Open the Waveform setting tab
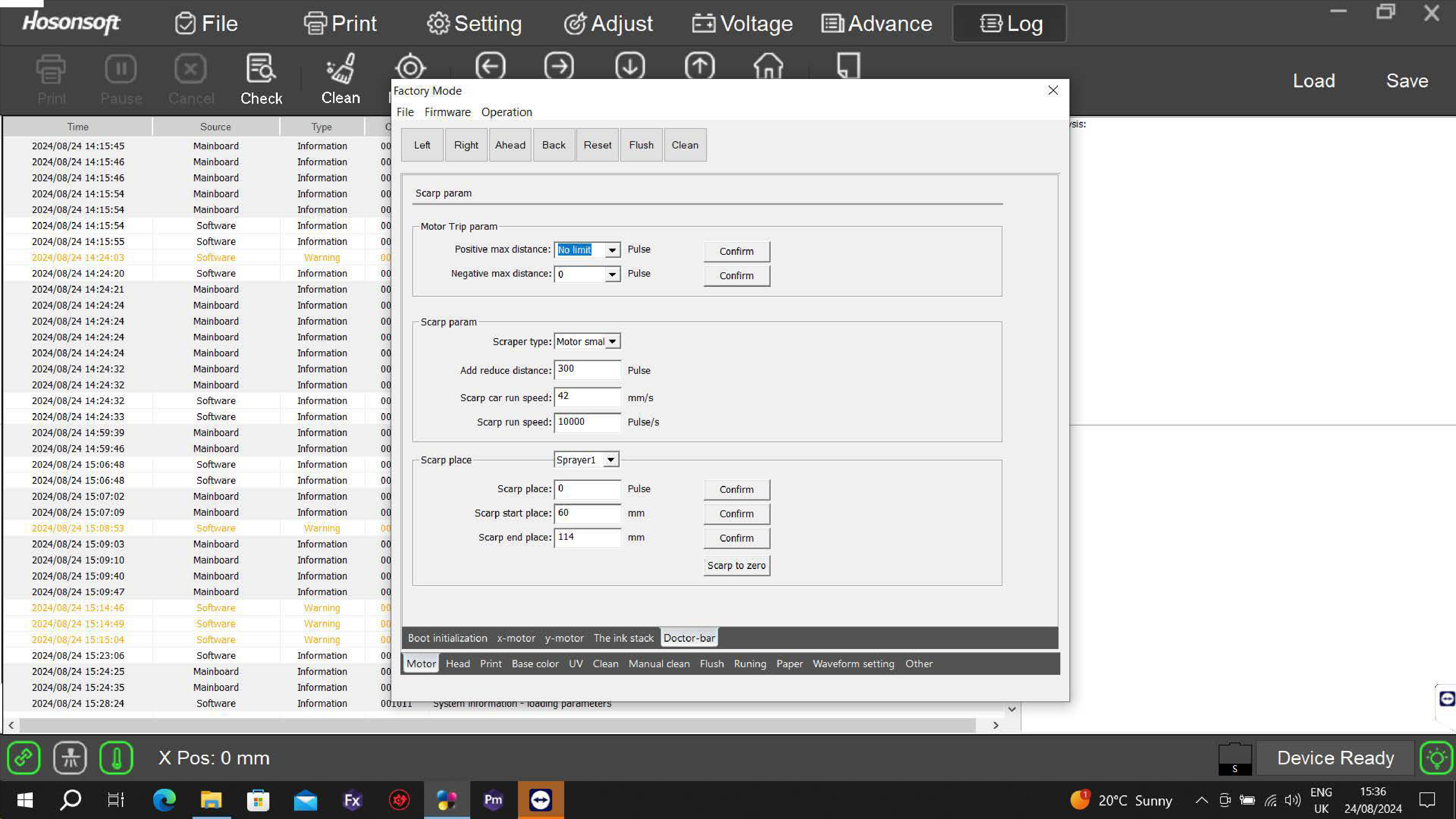The image size is (1456, 819). [853, 664]
